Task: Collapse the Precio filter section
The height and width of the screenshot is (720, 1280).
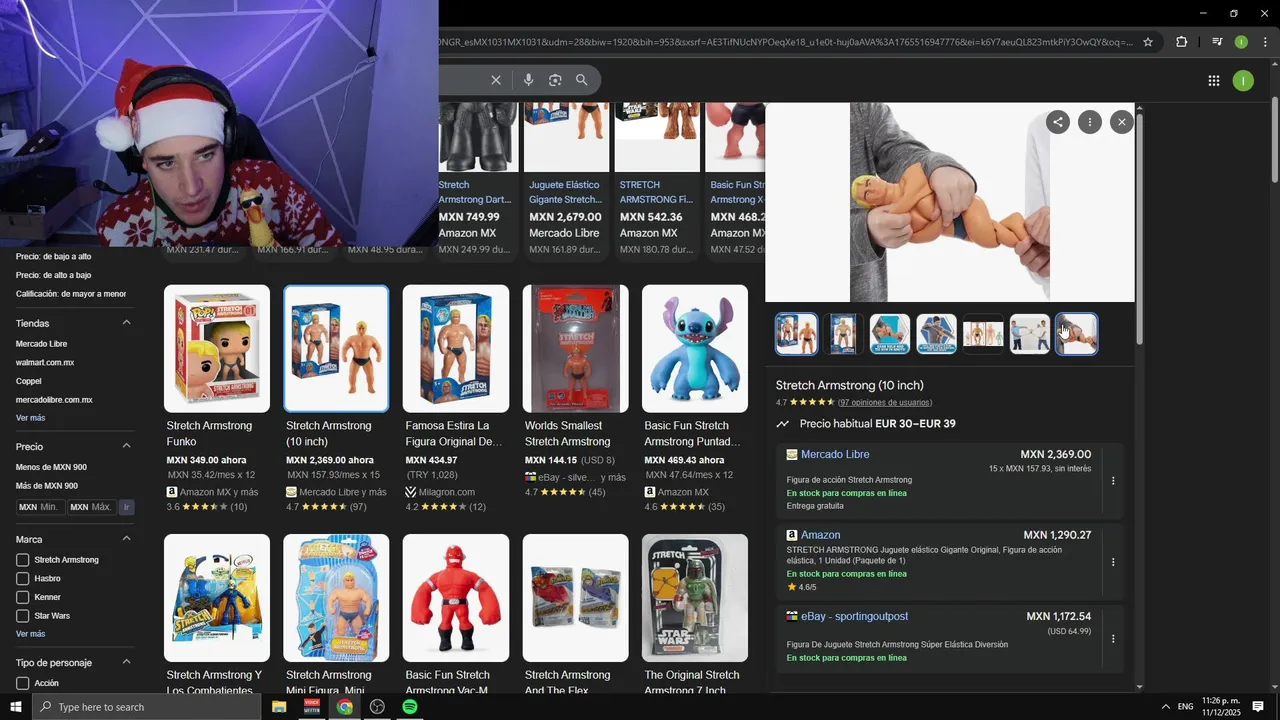Action: [126, 446]
